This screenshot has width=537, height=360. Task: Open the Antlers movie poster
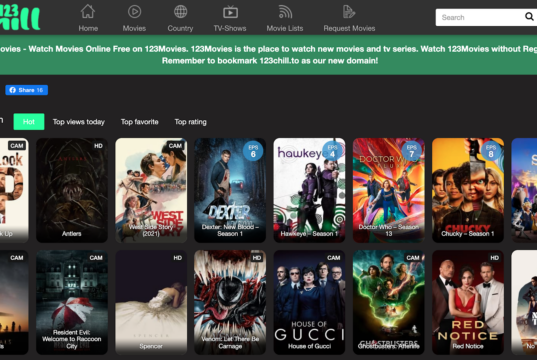pyautogui.click(x=72, y=190)
